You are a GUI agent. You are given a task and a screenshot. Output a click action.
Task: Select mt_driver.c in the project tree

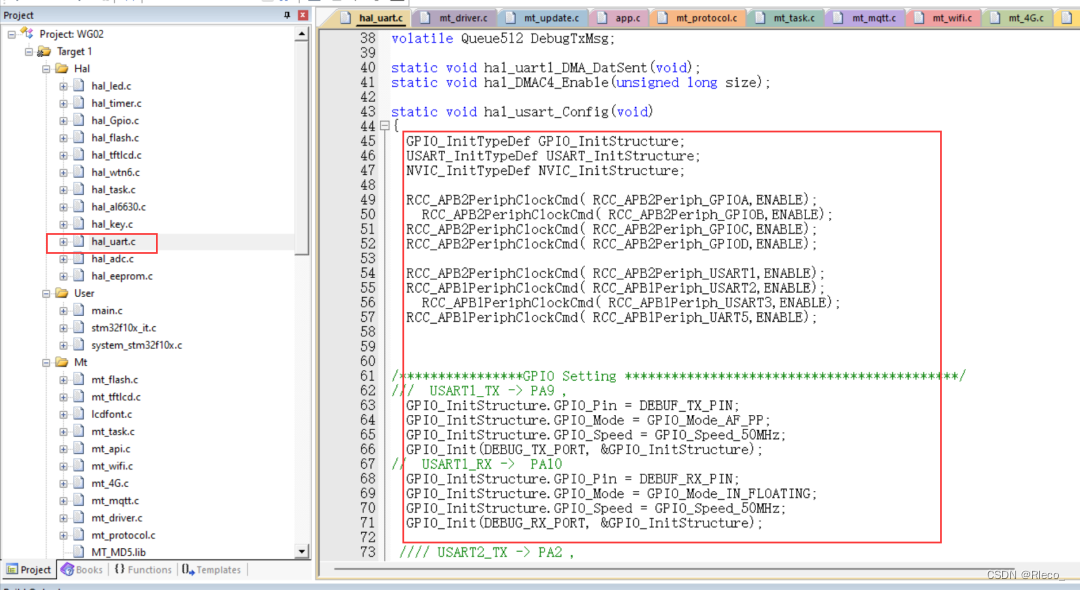[x=116, y=518]
